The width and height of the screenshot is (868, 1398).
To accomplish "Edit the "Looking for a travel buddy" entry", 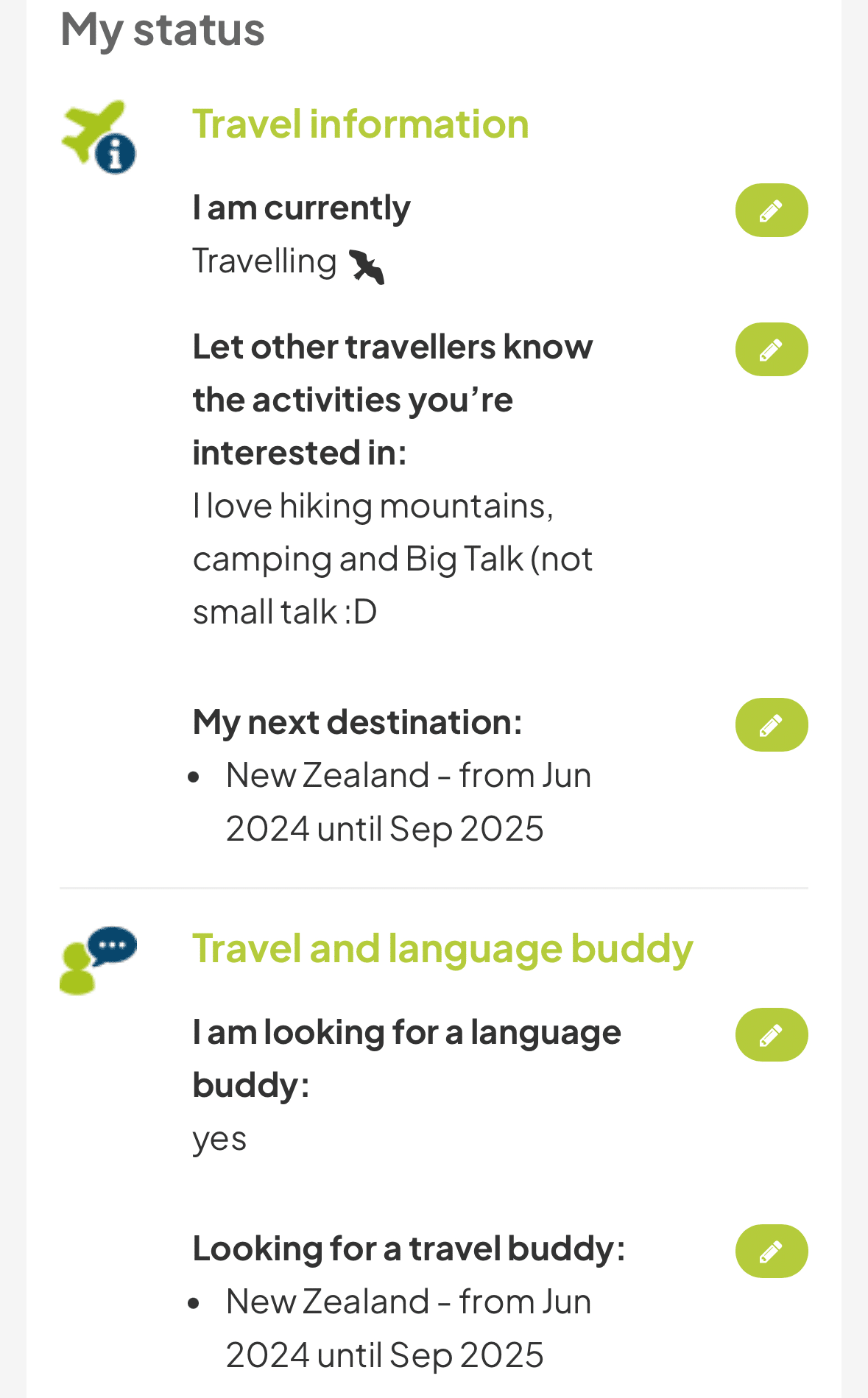I will (x=771, y=1252).
